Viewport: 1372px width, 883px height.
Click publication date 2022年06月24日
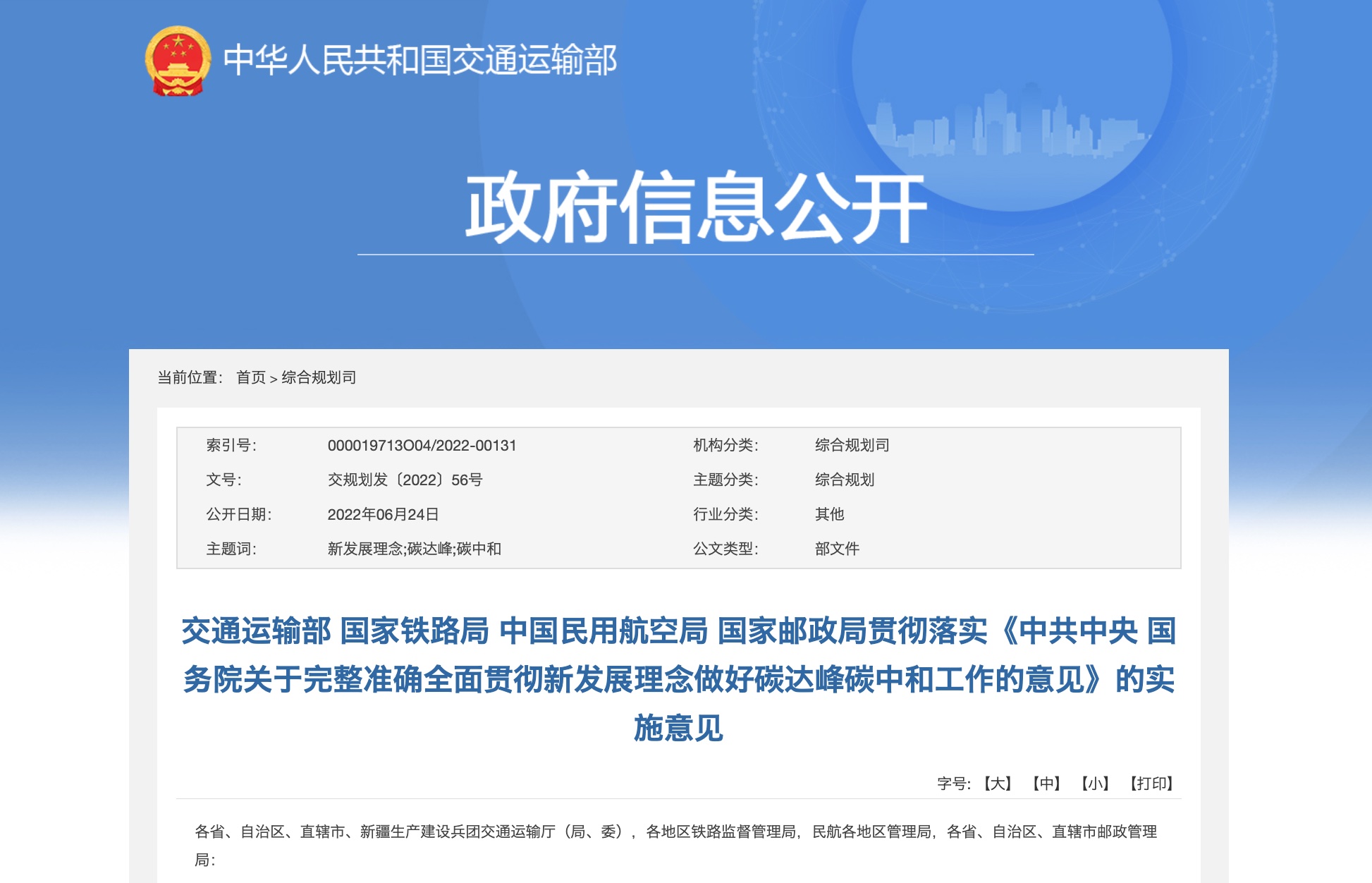(383, 515)
